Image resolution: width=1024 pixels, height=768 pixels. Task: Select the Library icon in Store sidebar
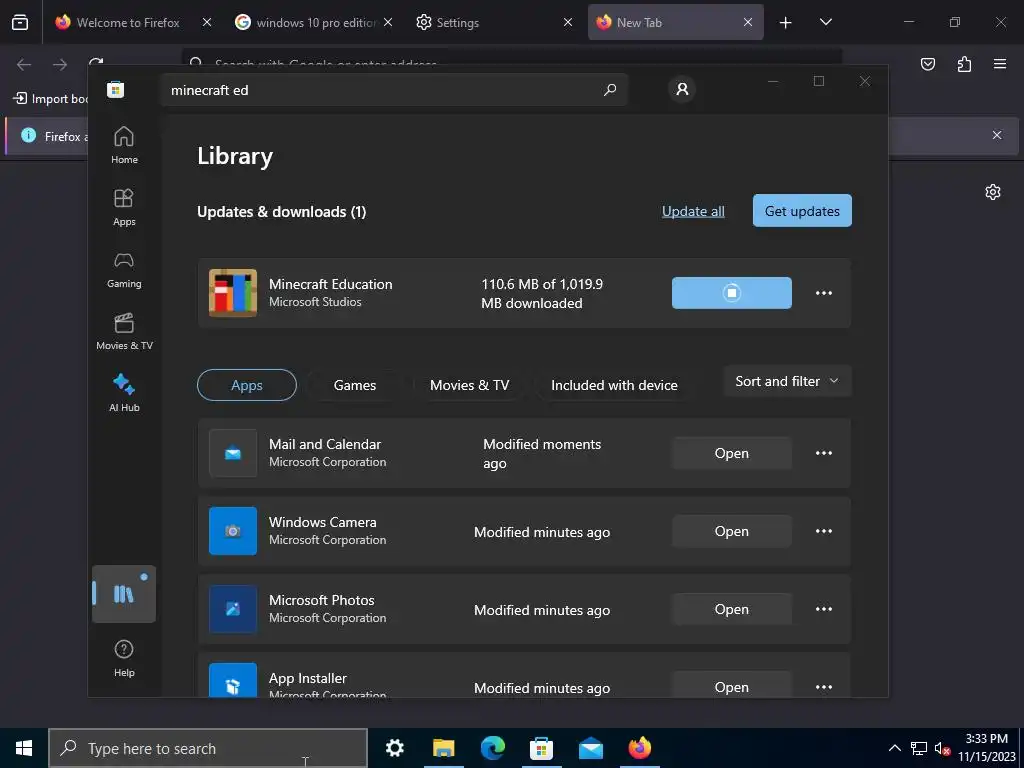coord(124,594)
